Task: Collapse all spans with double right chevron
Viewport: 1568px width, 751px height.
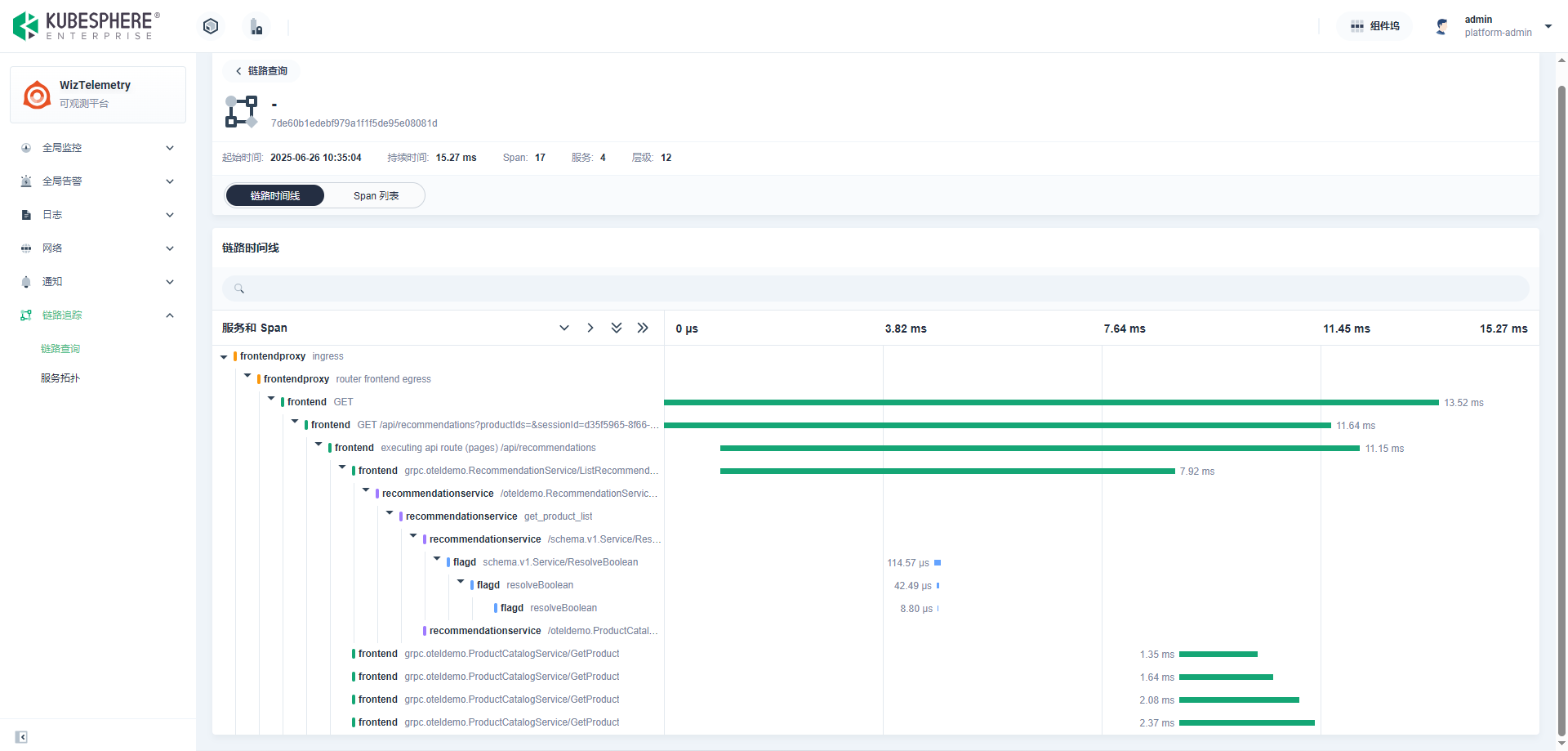Action: point(643,328)
